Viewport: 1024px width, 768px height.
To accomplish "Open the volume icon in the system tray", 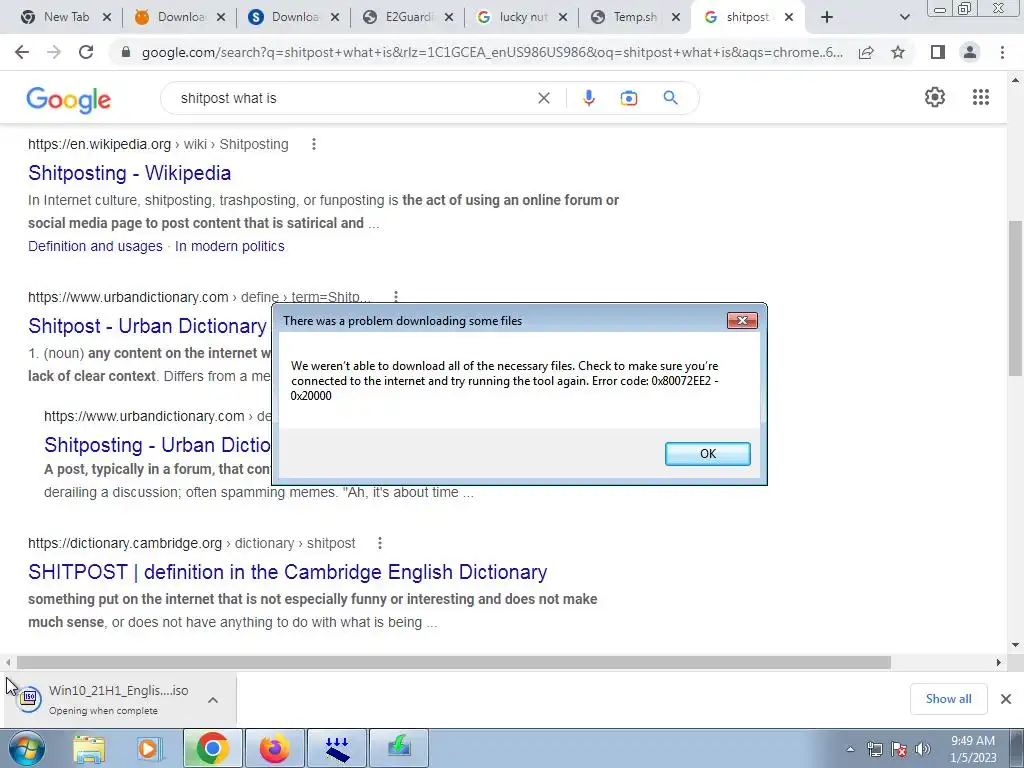I will pos(923,749).
